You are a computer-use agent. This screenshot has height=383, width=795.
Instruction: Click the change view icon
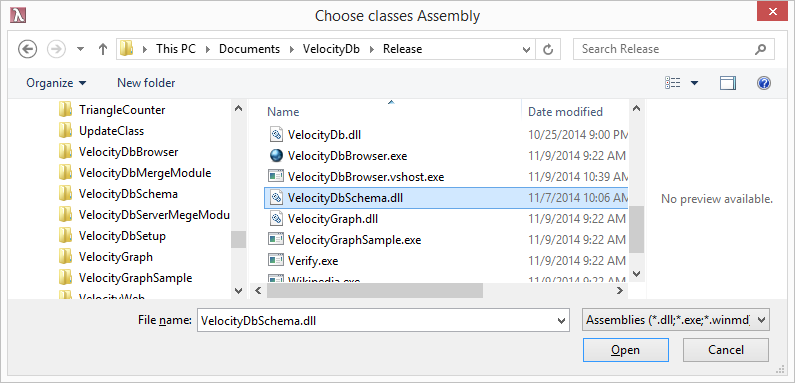[x=672, y=83]
